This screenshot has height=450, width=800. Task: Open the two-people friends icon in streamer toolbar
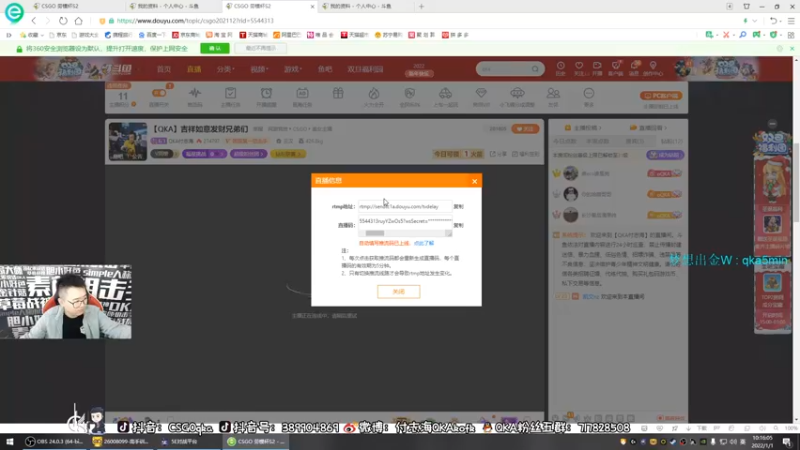point(553,93)
